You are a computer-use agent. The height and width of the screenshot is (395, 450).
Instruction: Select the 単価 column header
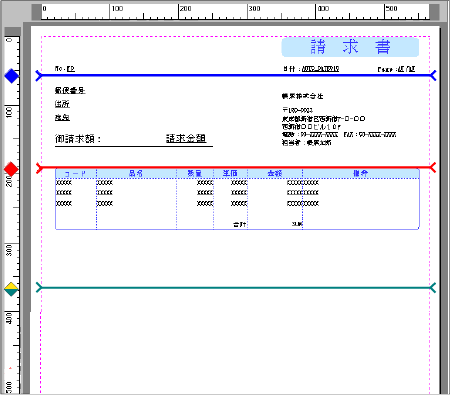point(230,173)
